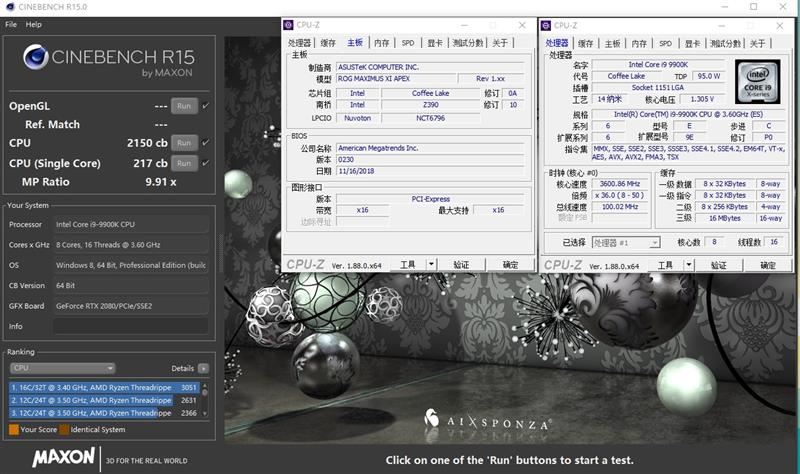Minimize the Cinebench window
Screen dimensions: 800x474
tap(725, 7)
